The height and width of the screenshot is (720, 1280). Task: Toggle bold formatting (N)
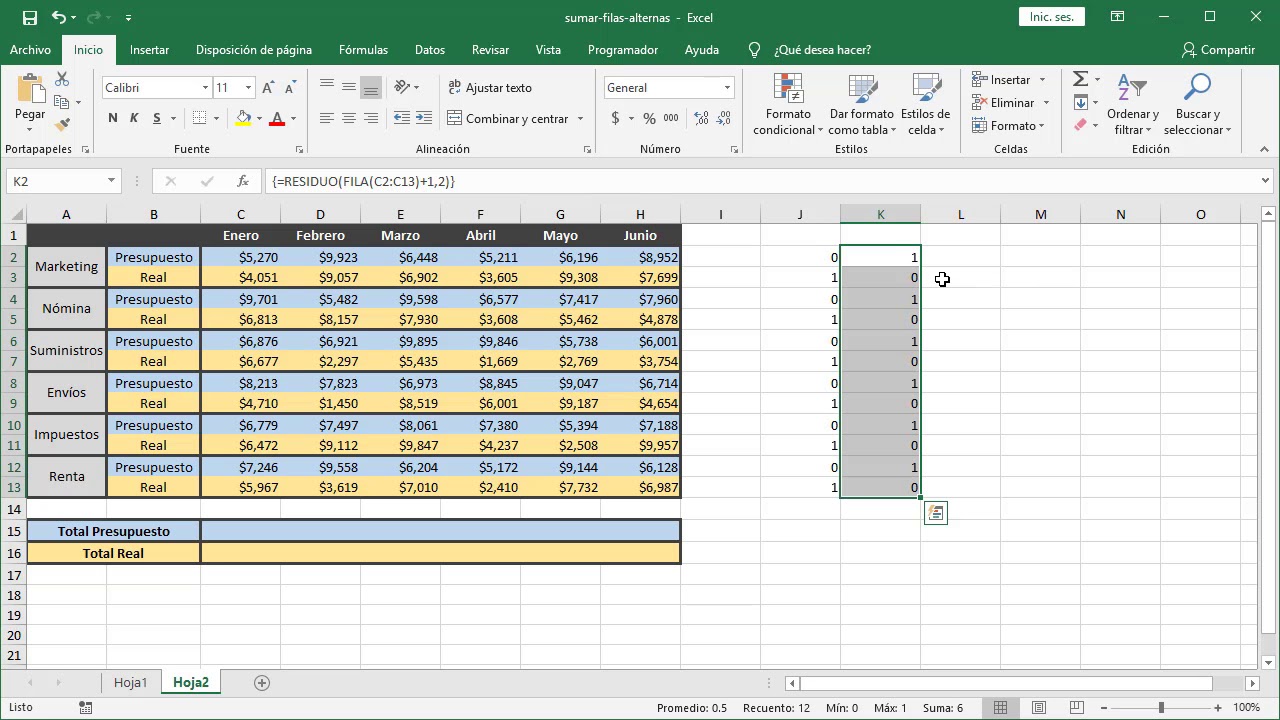point(113,118)
